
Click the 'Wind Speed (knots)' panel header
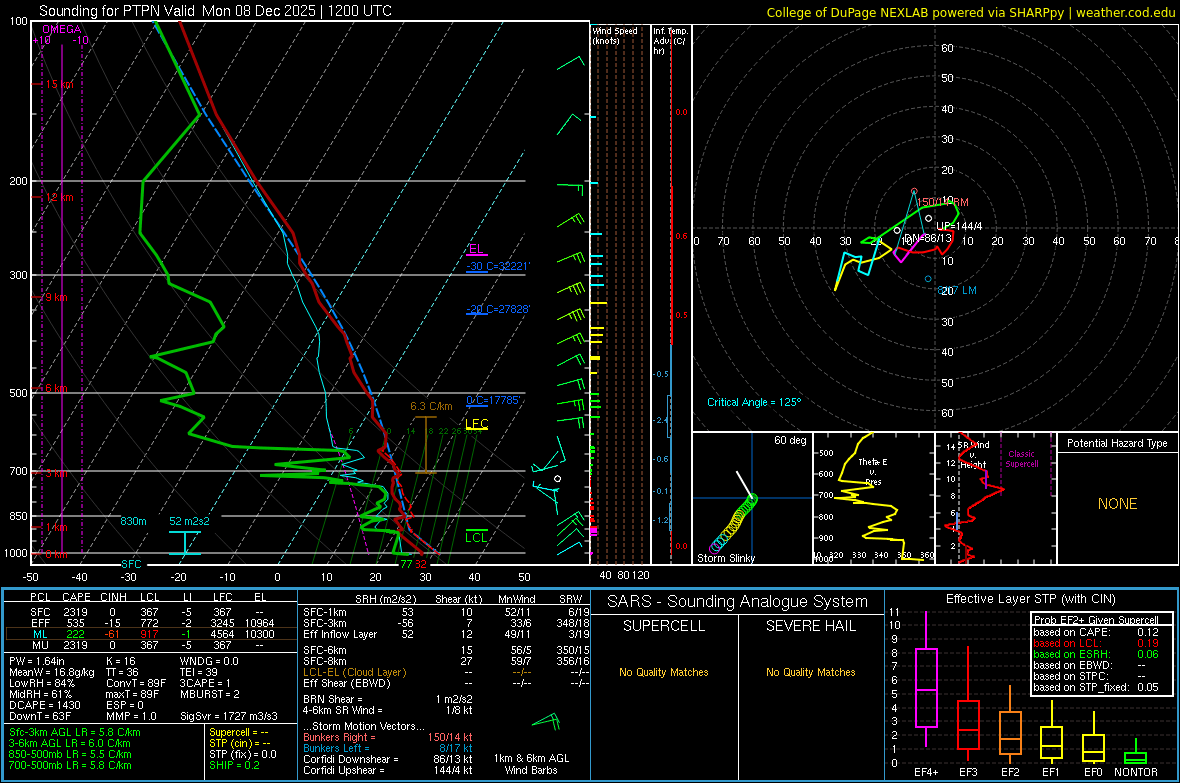(615, 35)
